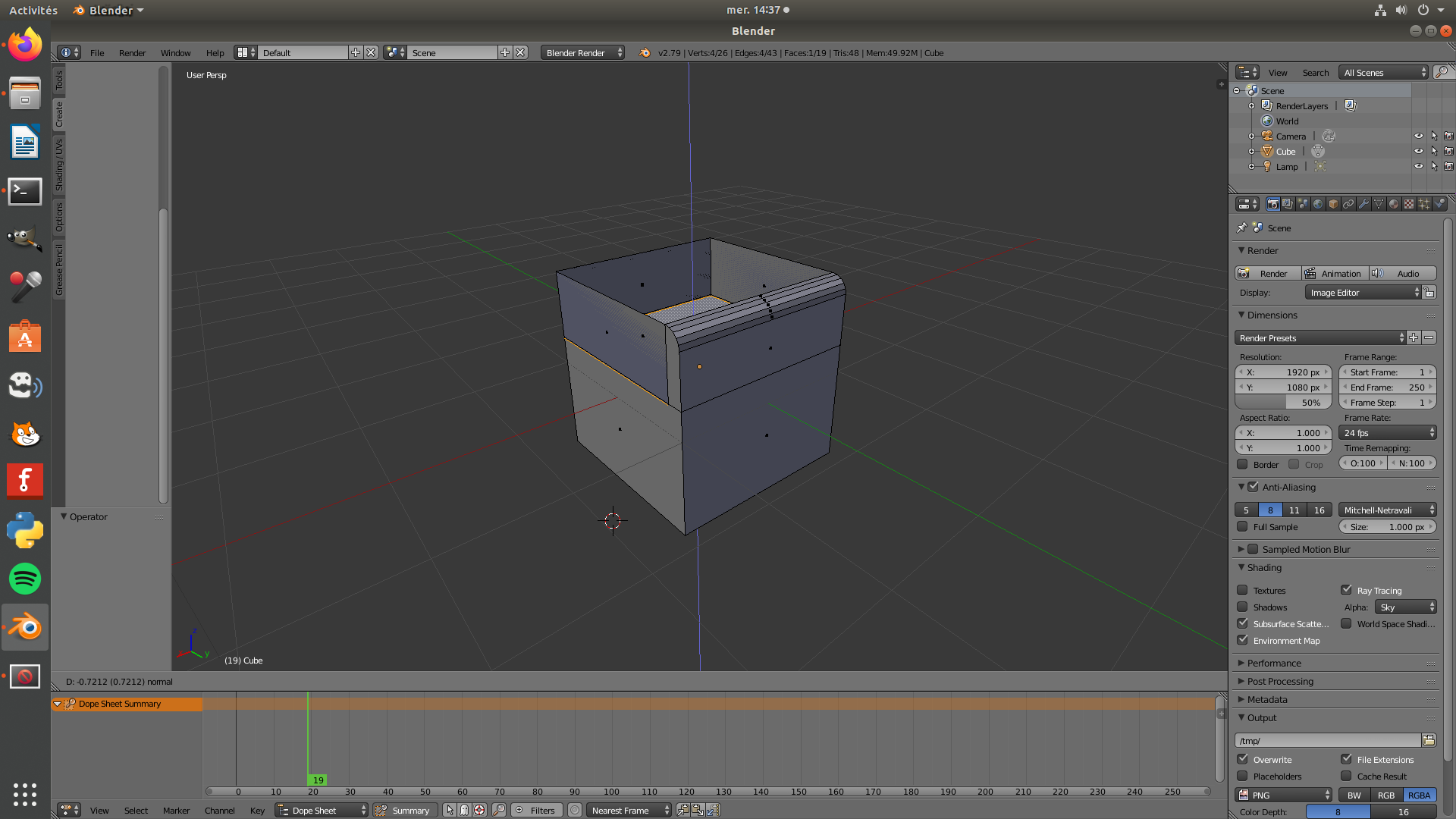Enable the Border checkbox
The height and width of the screenshot is (819, 1456).
pyautogui.click(x=1242, y=464)
